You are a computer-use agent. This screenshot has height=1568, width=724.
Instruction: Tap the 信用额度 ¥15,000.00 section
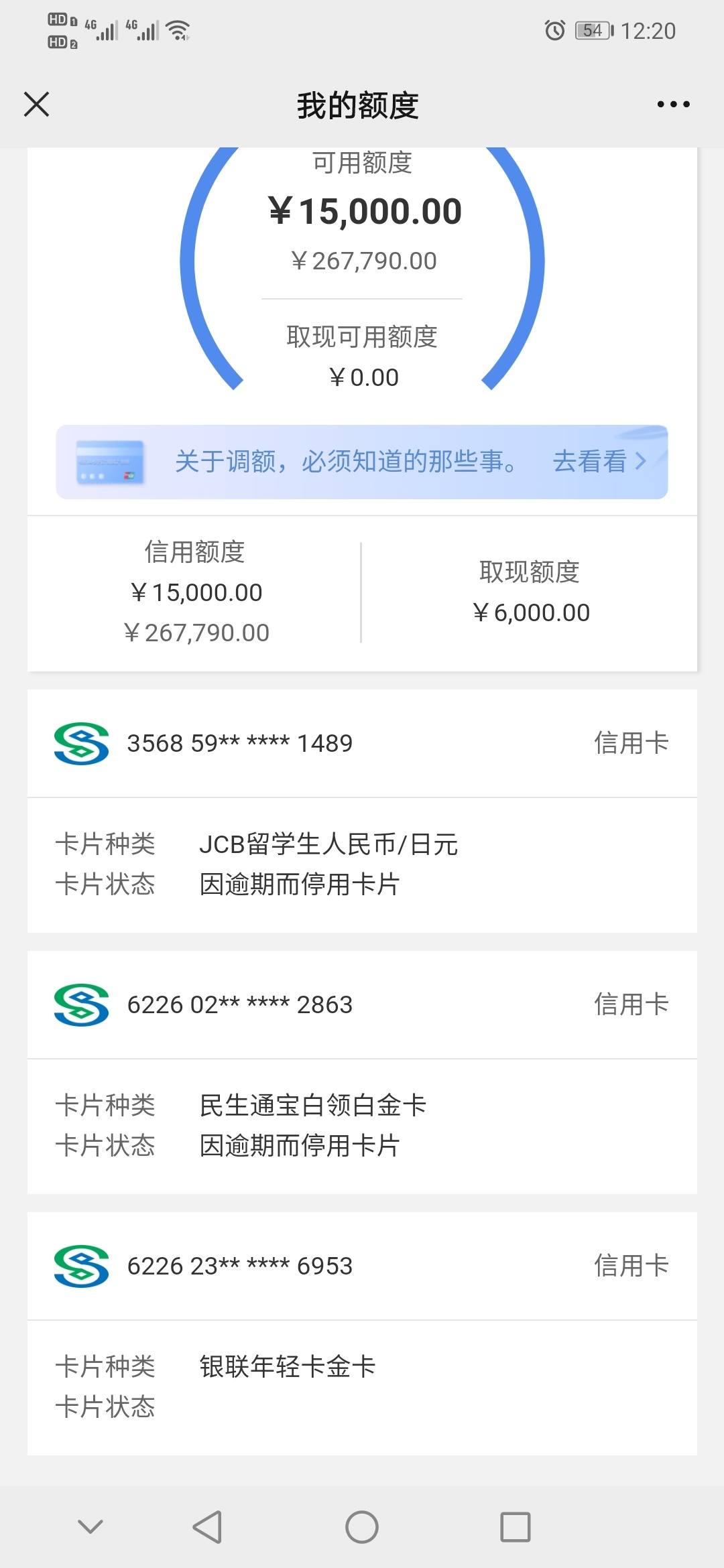(x=196, y=592)
